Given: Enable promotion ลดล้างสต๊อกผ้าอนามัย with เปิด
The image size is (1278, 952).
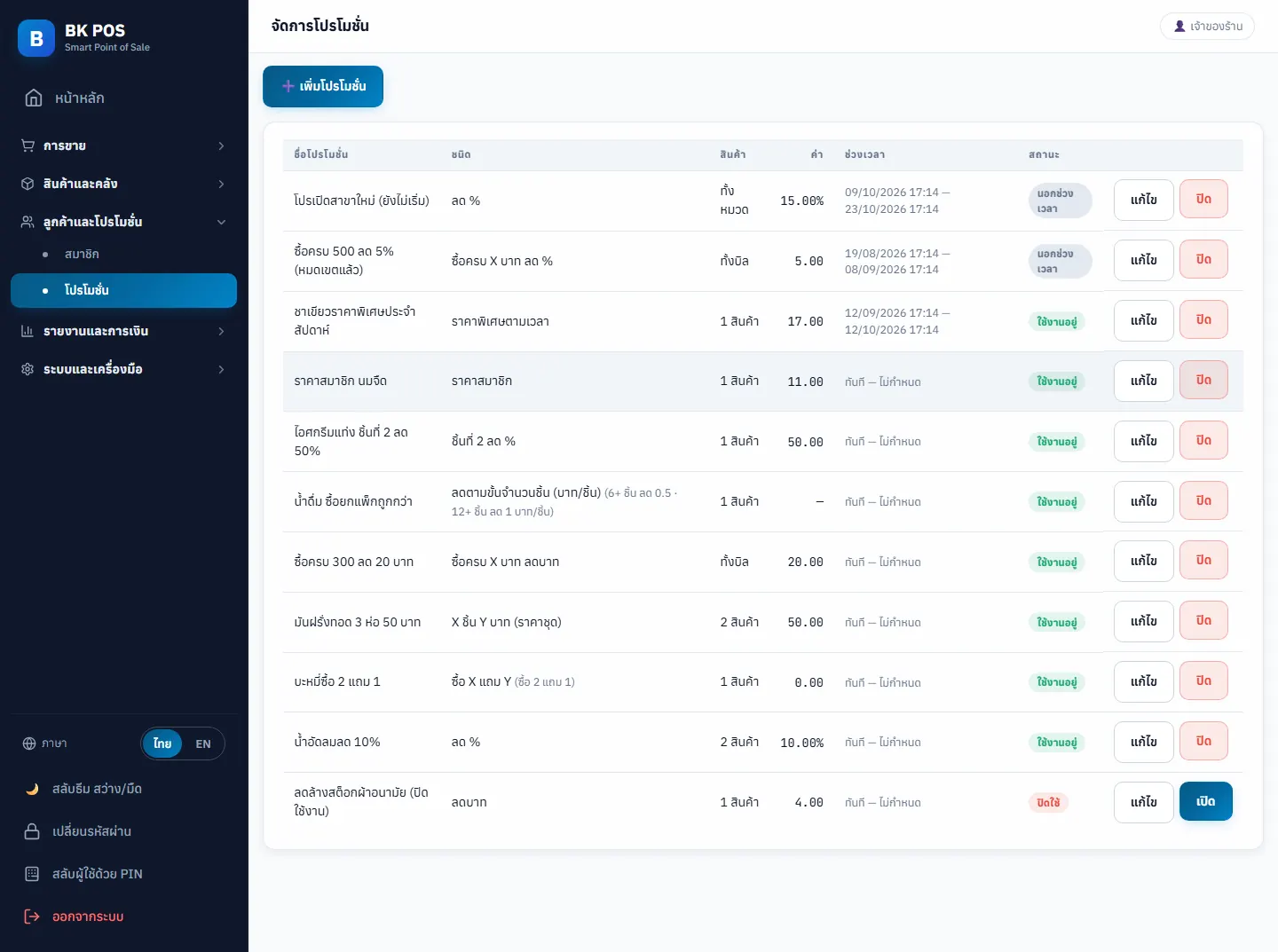Looking at the screenshot, I should click(1205, 801).
